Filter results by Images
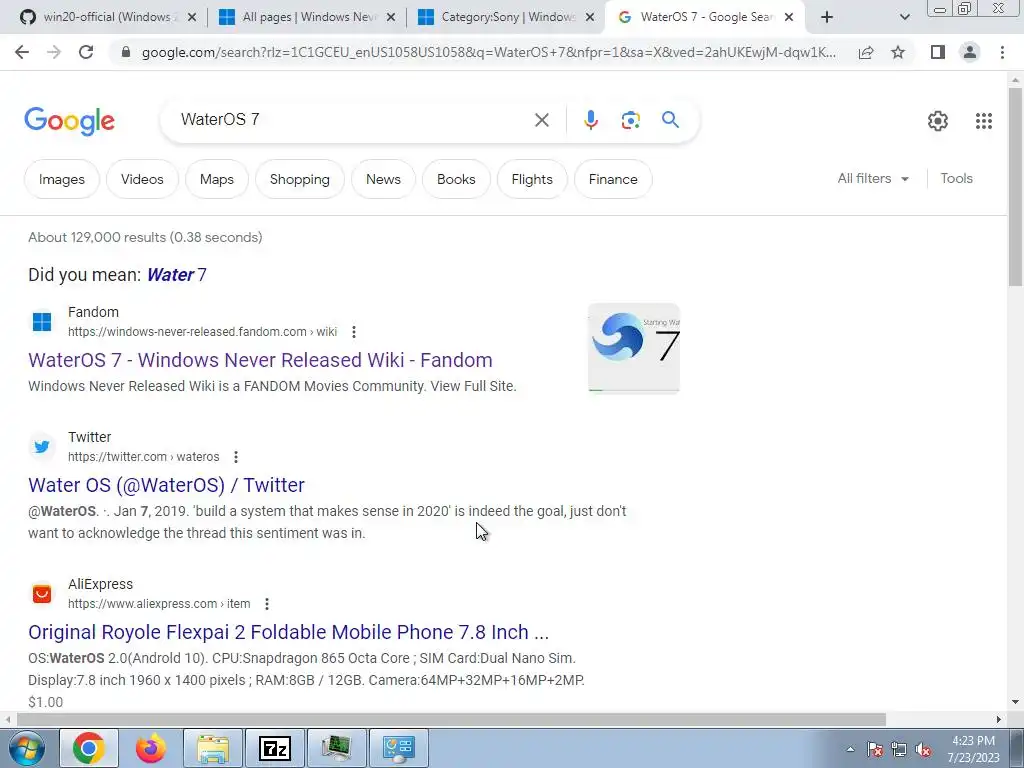The width and height of the screenshot is (1024, 768). click(62, 179)
